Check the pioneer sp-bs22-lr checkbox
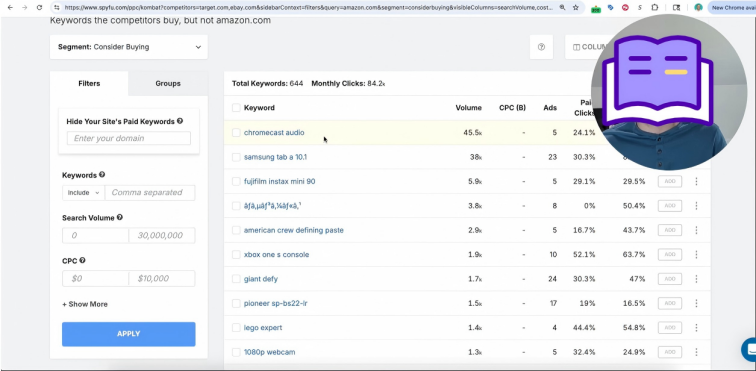This screenshot has height=371, width=756. 236,303
